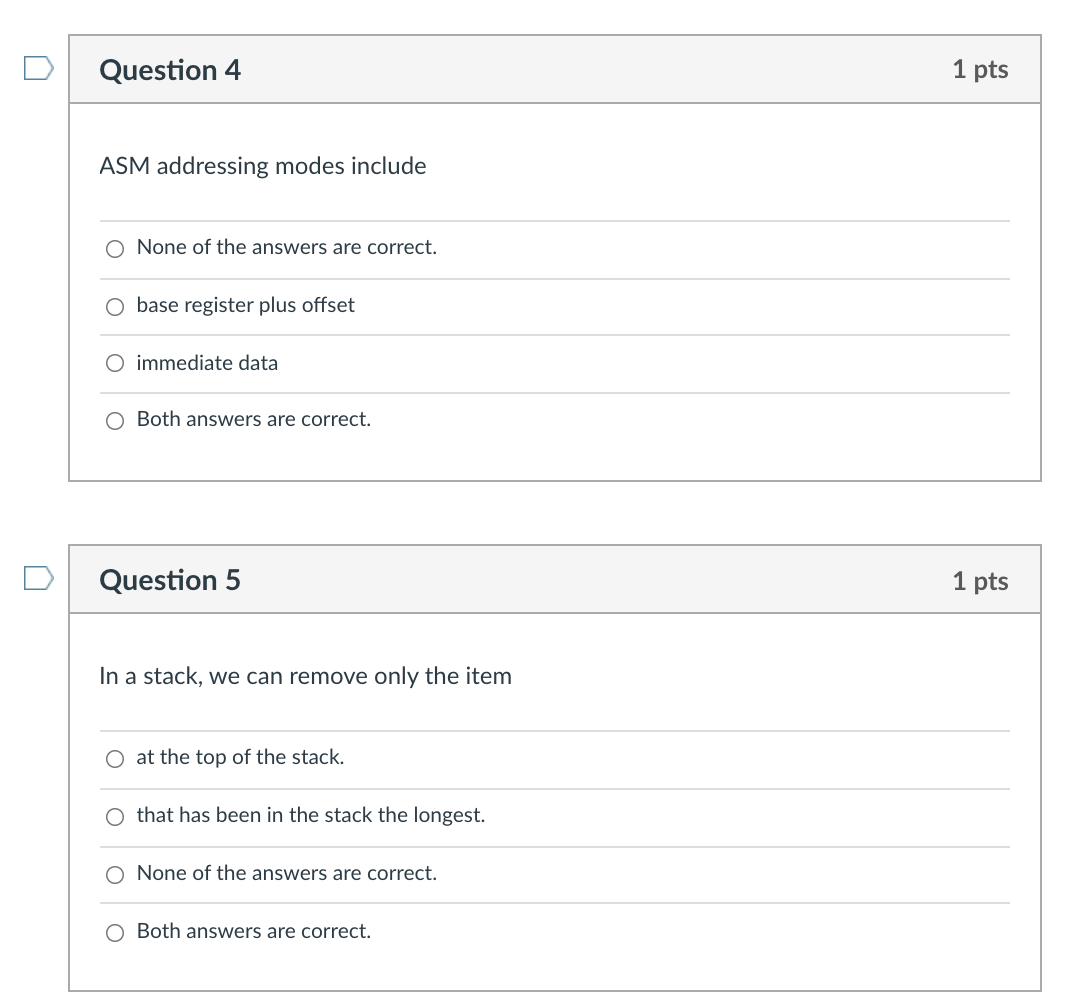Click the answer text "at the top of the stack."
The width and height of the screenshot is (1084, 1006).
[240, 757]
